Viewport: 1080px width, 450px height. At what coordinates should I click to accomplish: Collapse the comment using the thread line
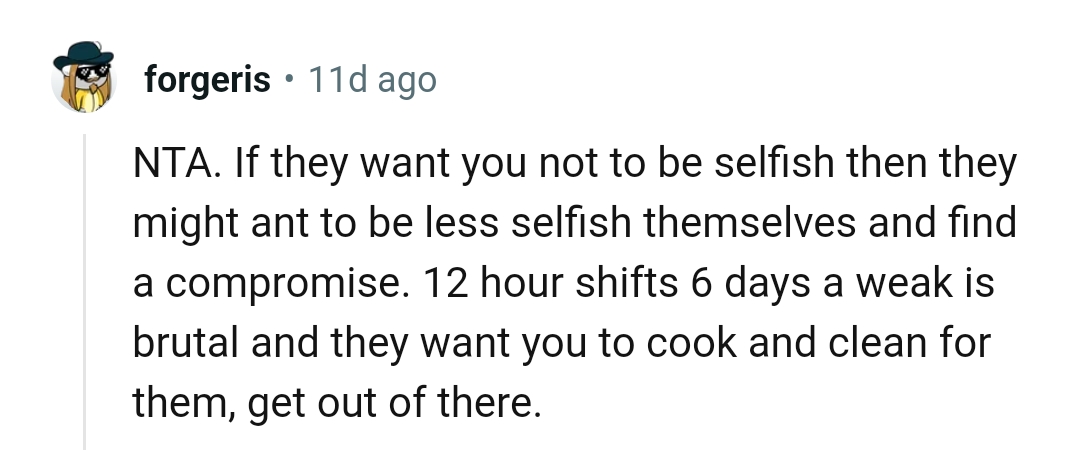pos(85,290)
